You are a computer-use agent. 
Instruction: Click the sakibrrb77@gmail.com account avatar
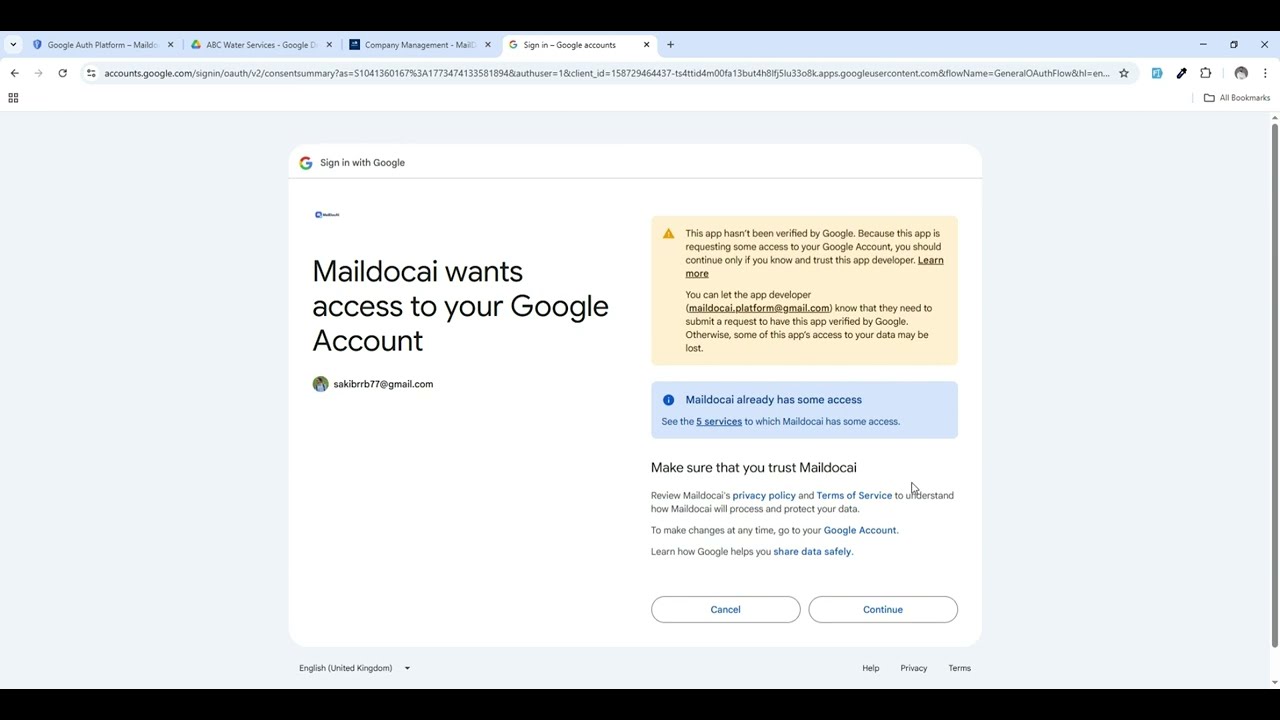pos(320,384)
